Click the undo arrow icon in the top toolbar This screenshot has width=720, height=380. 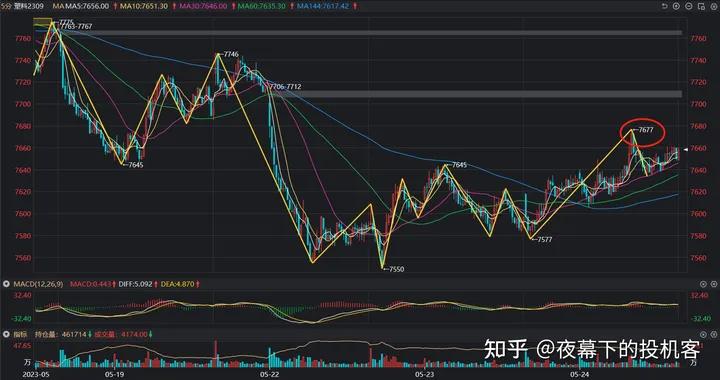664,6
